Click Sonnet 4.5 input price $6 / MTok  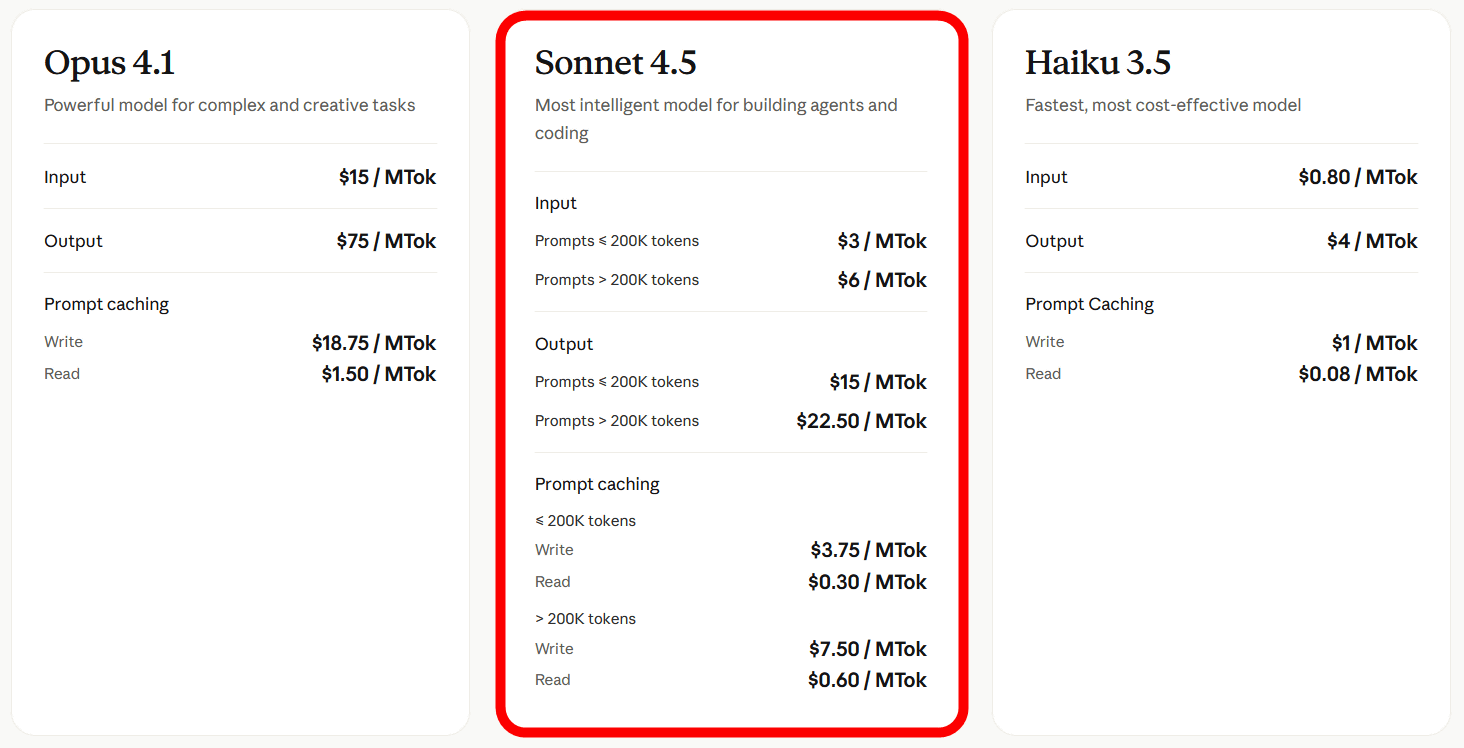[x=882, y=280]
